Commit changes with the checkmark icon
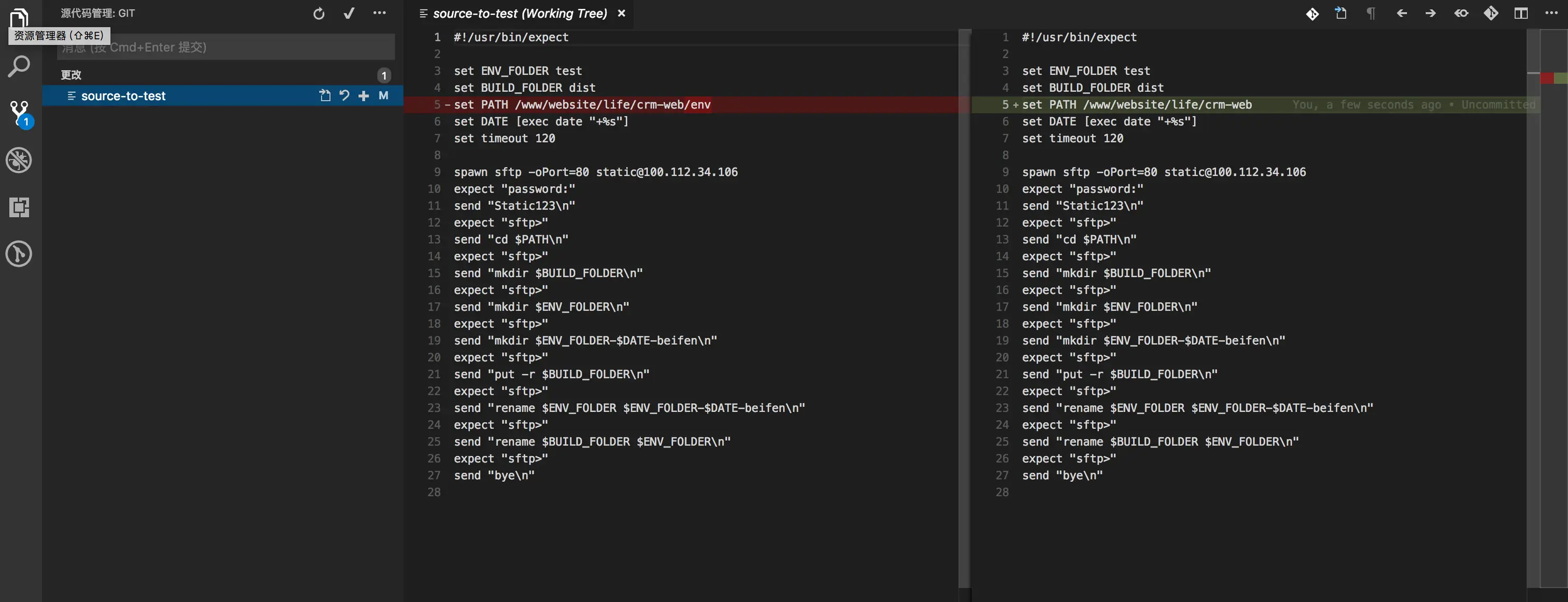 tap(349, 13)
